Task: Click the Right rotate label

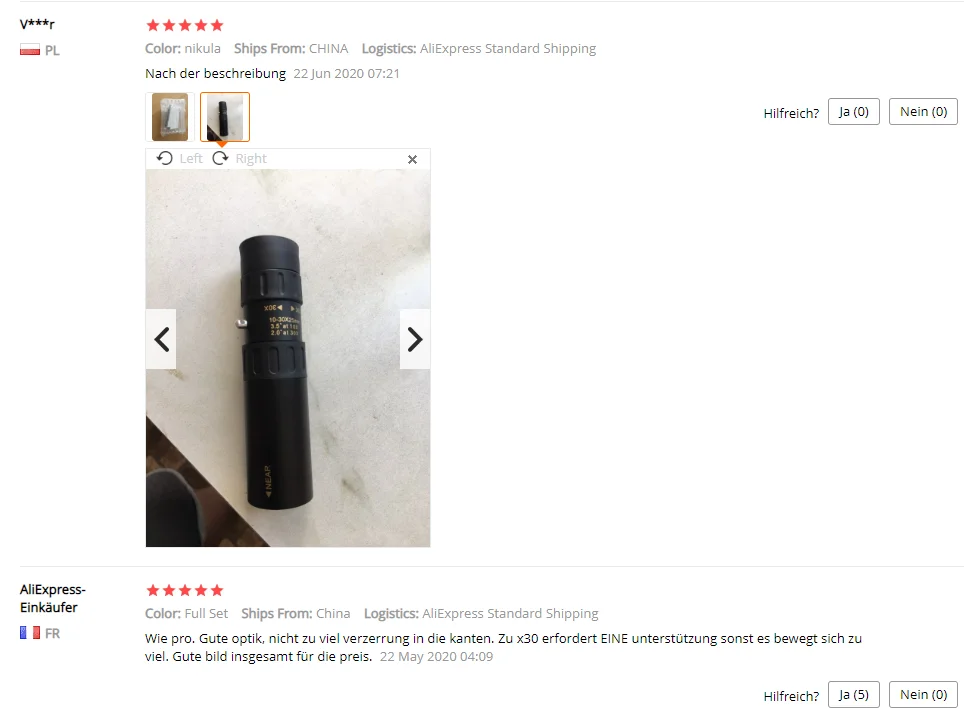Action: (x=251, y=159)
